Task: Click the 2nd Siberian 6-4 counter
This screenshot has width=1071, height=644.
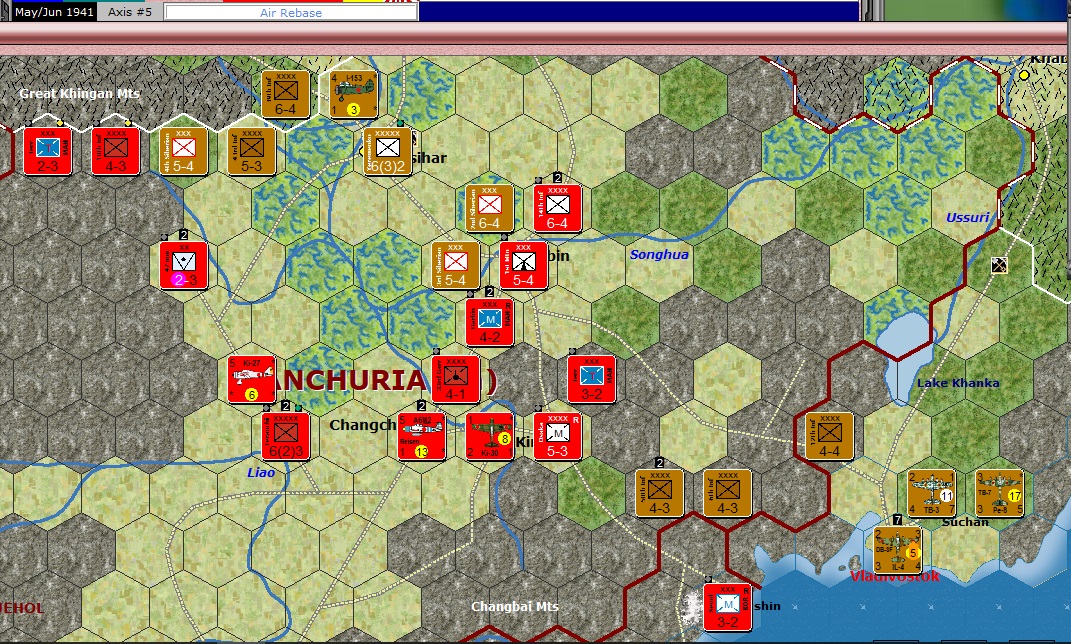Action: coord(489,208)
